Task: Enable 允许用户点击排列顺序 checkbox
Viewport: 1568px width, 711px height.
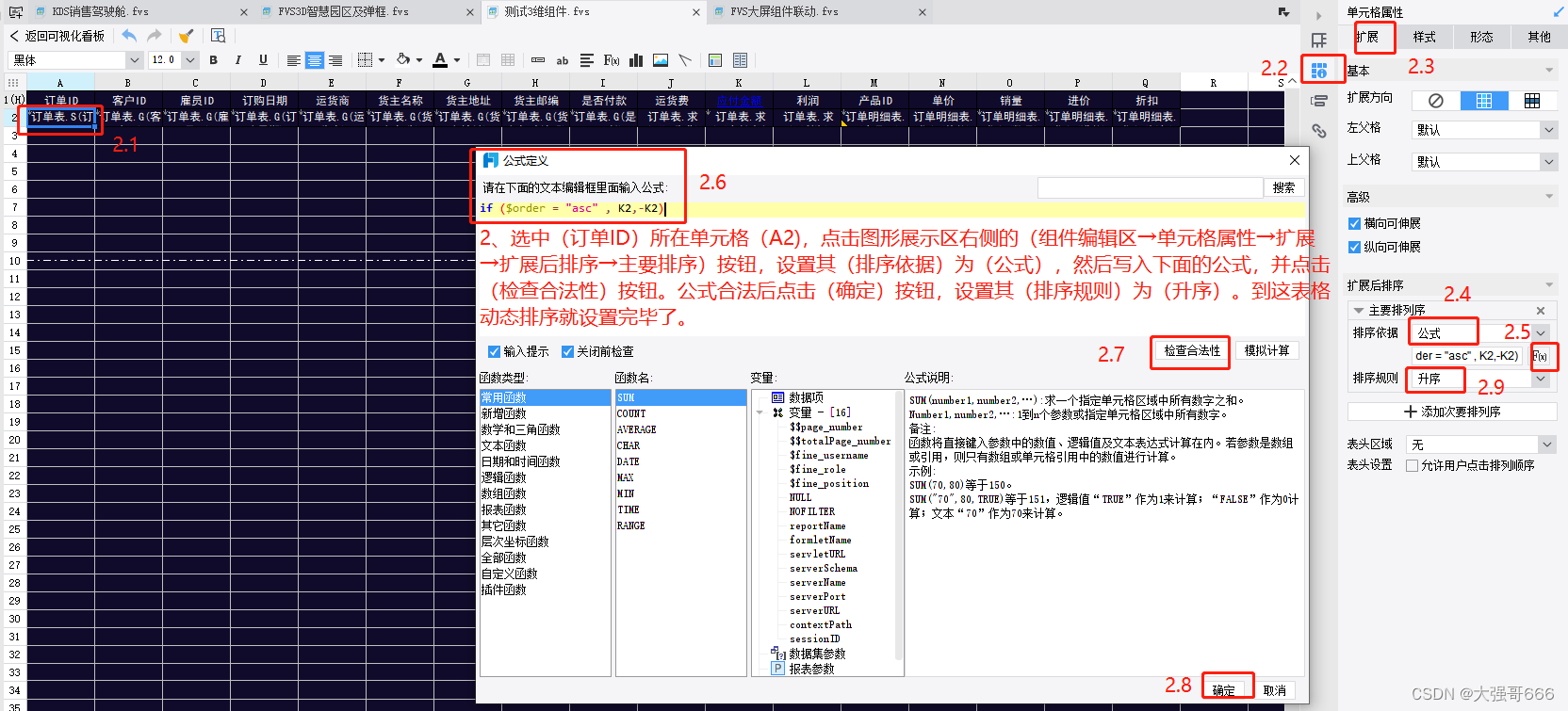Action: (x=1412, y=465)
